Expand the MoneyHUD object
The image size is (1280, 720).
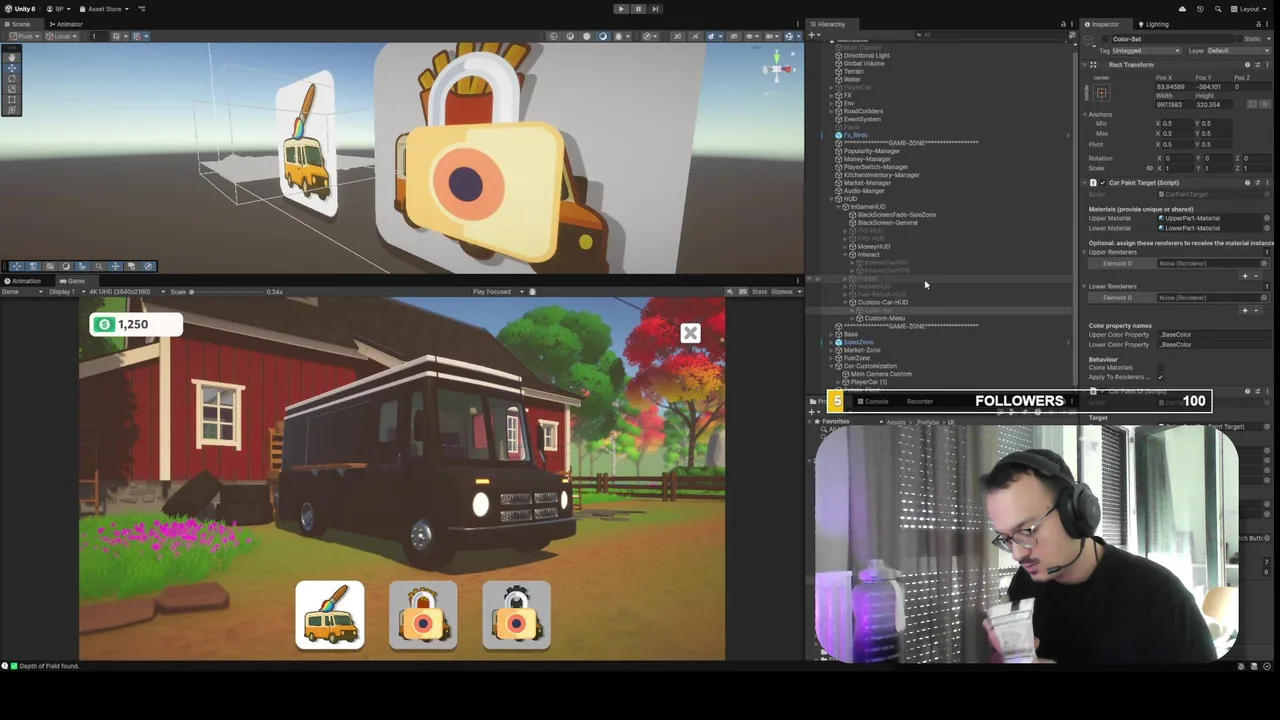[x=846, y=247]
